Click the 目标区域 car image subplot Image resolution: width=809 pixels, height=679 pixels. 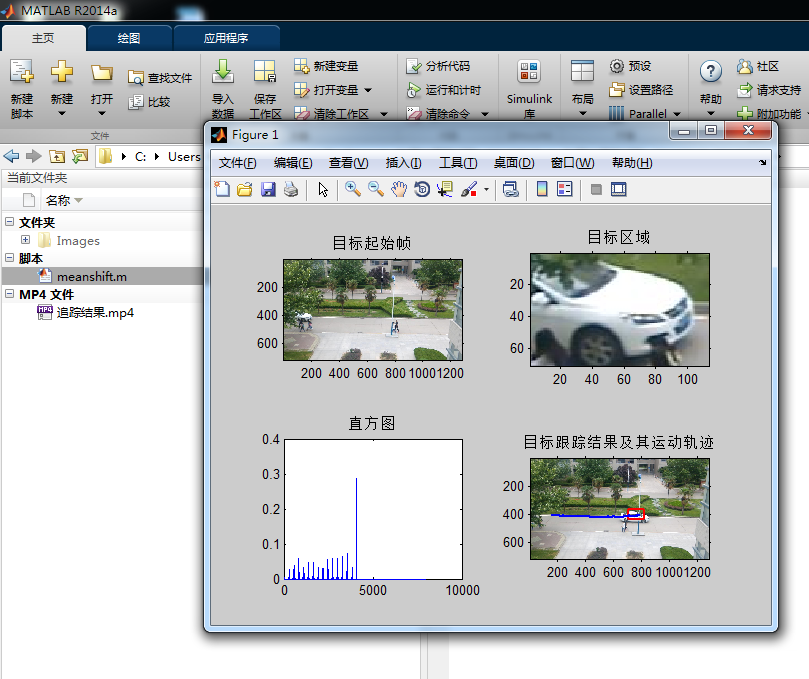pos(620,310)
